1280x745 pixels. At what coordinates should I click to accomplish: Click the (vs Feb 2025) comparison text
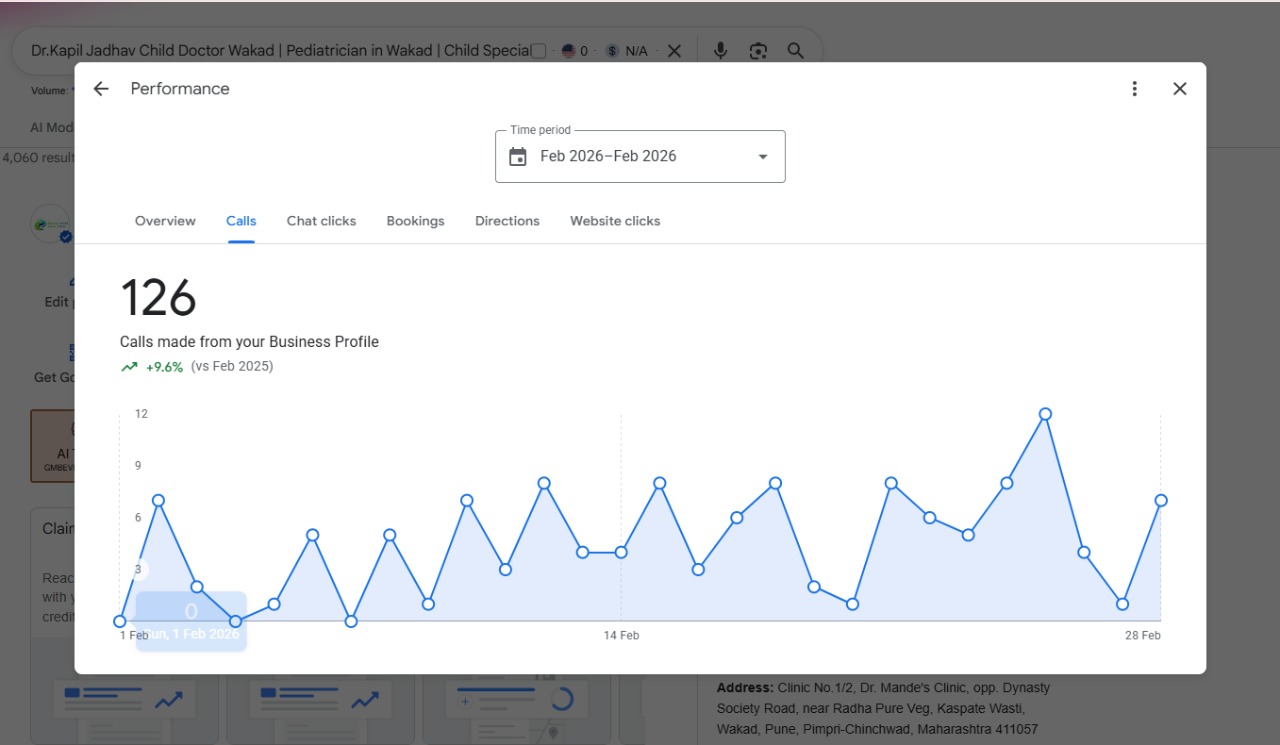[x=232, y=367]
